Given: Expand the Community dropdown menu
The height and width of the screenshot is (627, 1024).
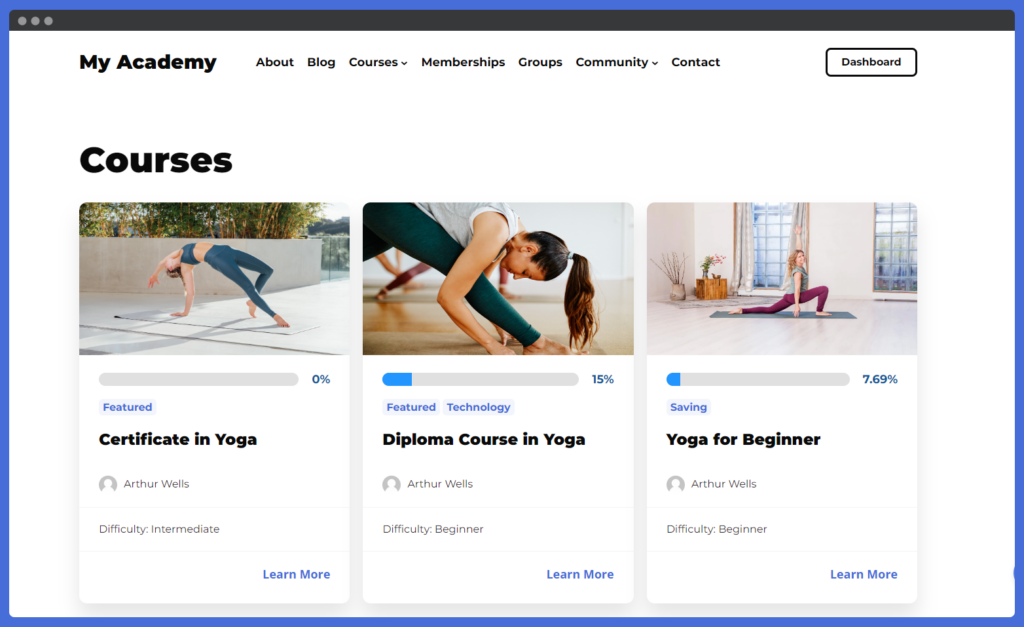Looking at the screenshot, I should [x=616, y=62].
